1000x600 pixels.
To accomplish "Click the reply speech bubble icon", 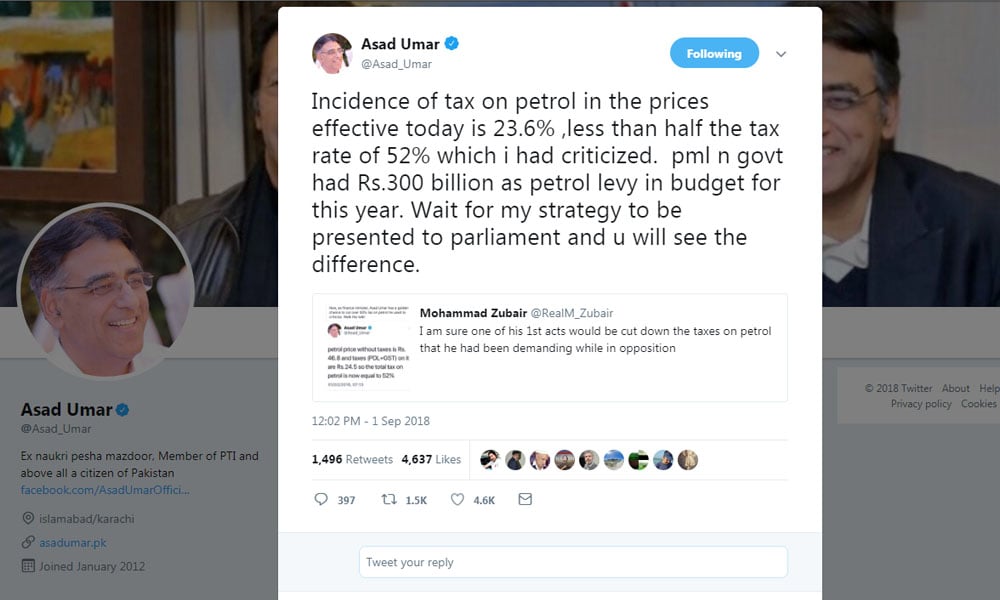I will pos(321,499).
